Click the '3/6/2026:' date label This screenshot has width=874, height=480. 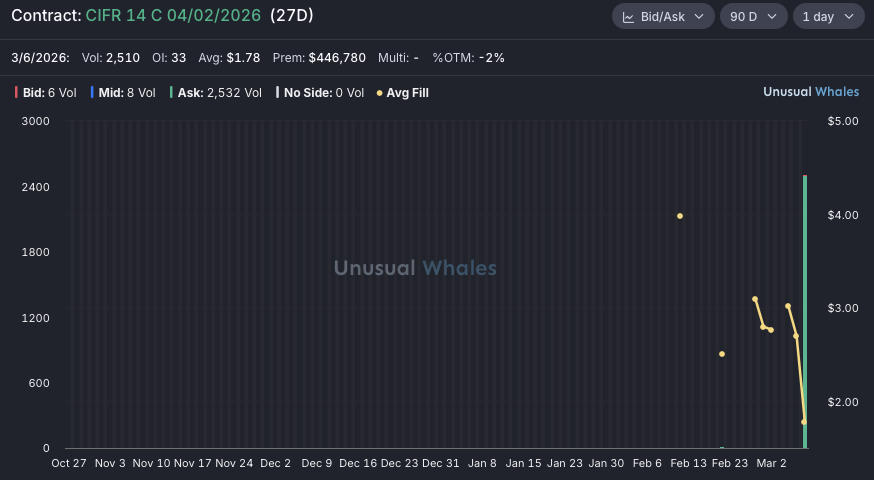coord(40,57)
